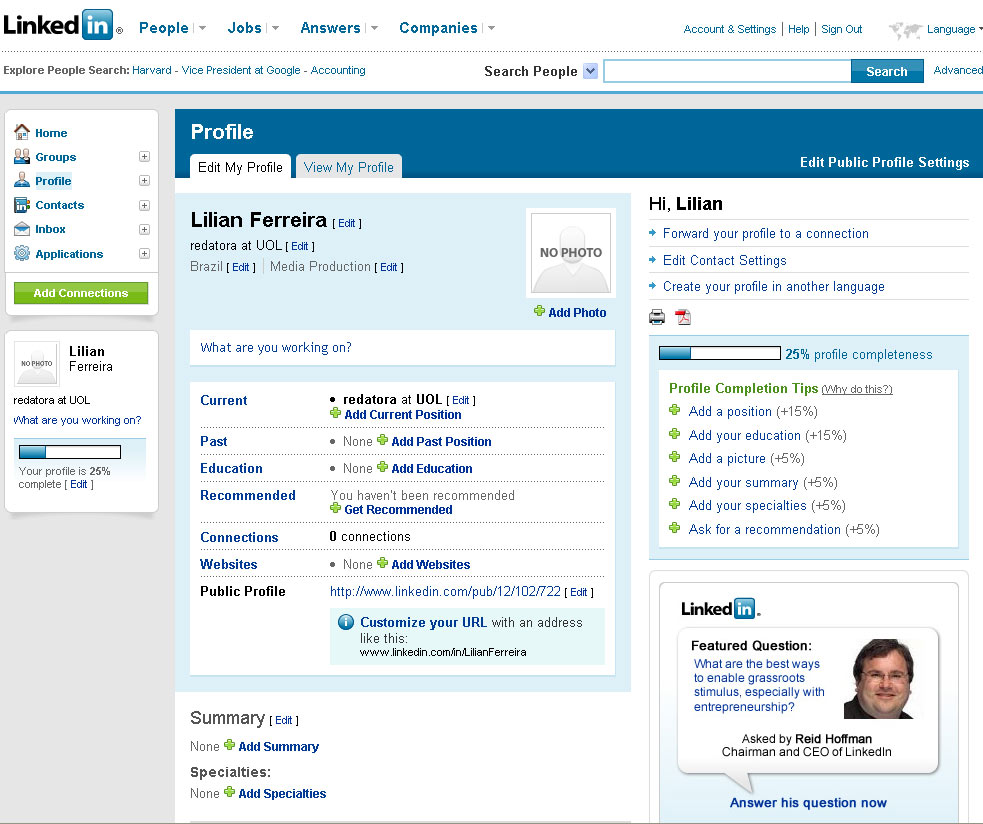Click the blue Search button

pos(887,71)
